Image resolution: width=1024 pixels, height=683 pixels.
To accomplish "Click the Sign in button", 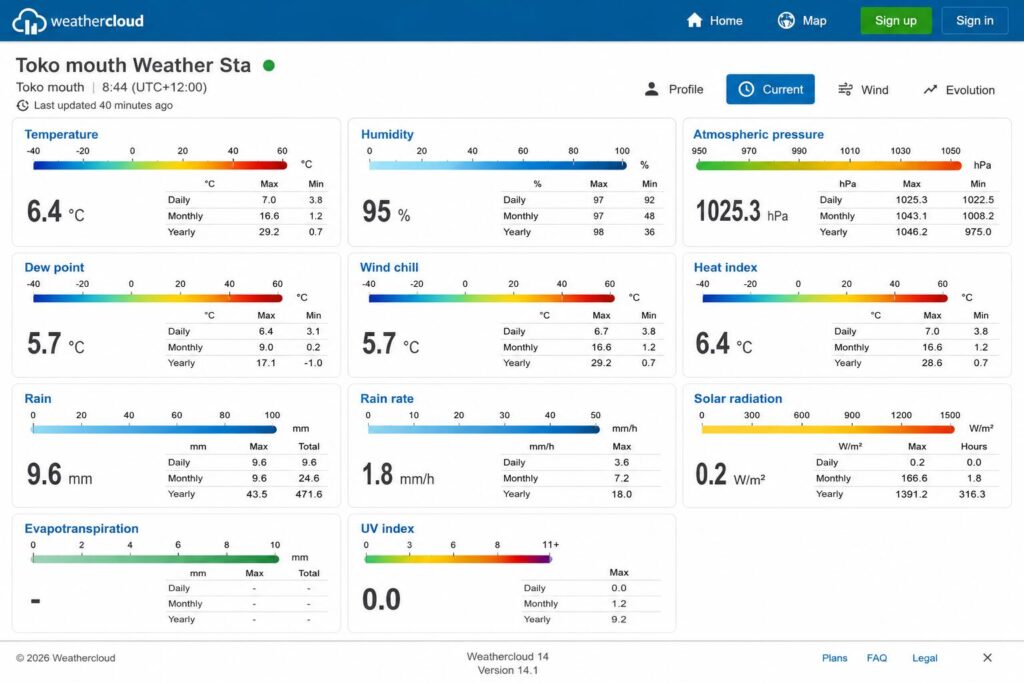I will pos(974,21).
